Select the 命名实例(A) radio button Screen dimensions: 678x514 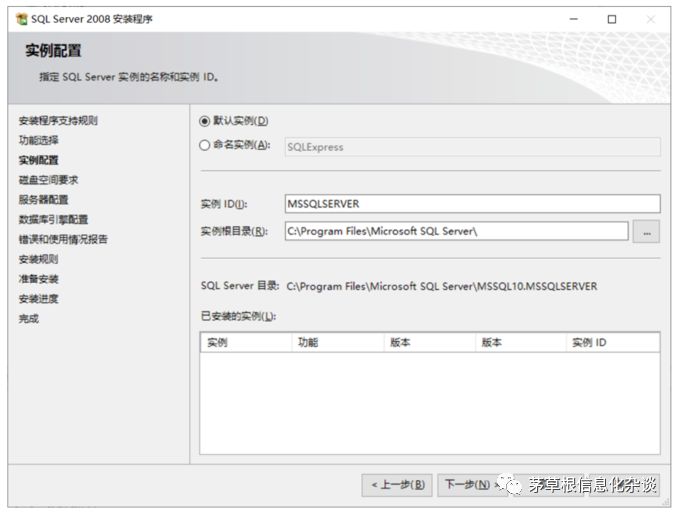click(x=205, y=145)
